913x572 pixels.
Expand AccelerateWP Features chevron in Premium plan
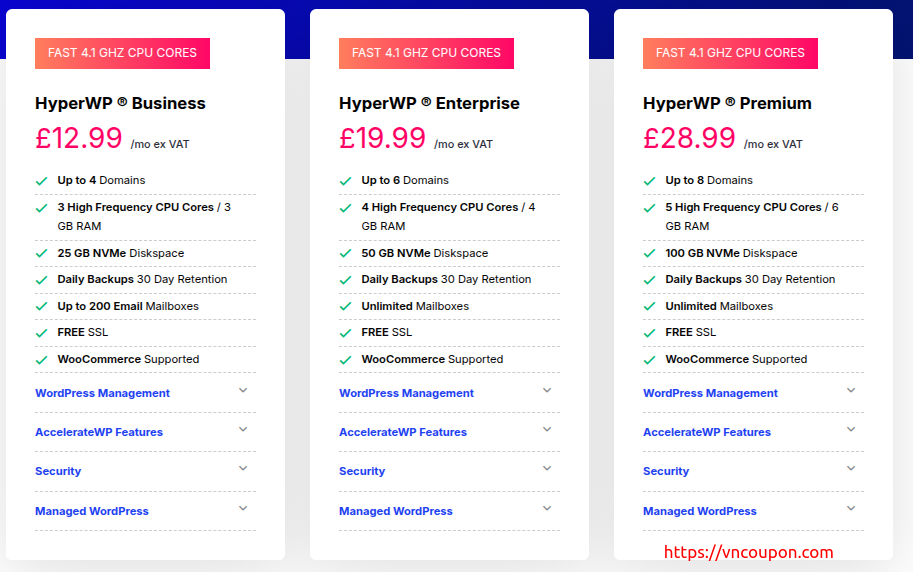click(x=851, y=430)
